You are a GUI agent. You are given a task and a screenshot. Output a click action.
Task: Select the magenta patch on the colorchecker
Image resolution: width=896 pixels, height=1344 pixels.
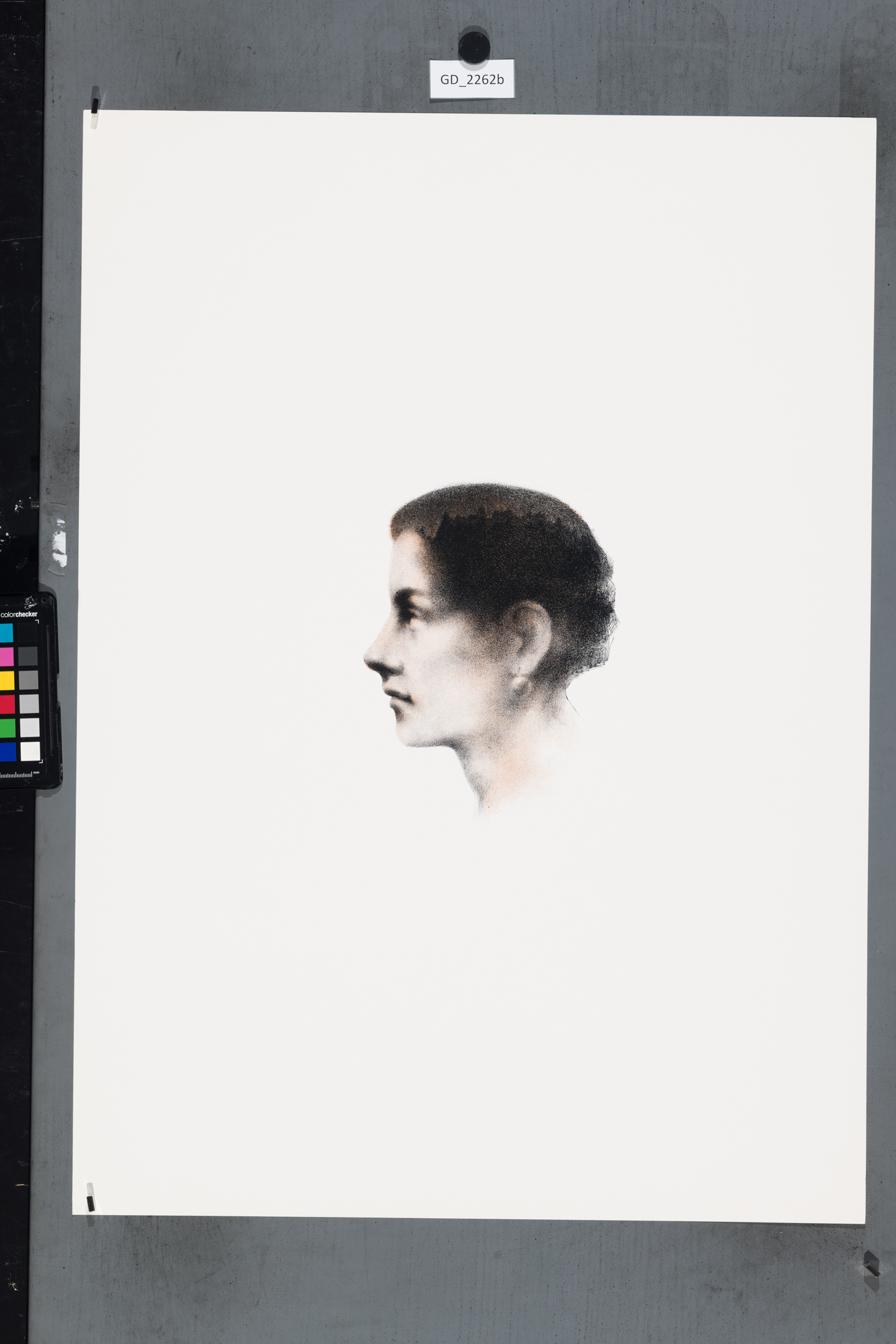point(6,657)
